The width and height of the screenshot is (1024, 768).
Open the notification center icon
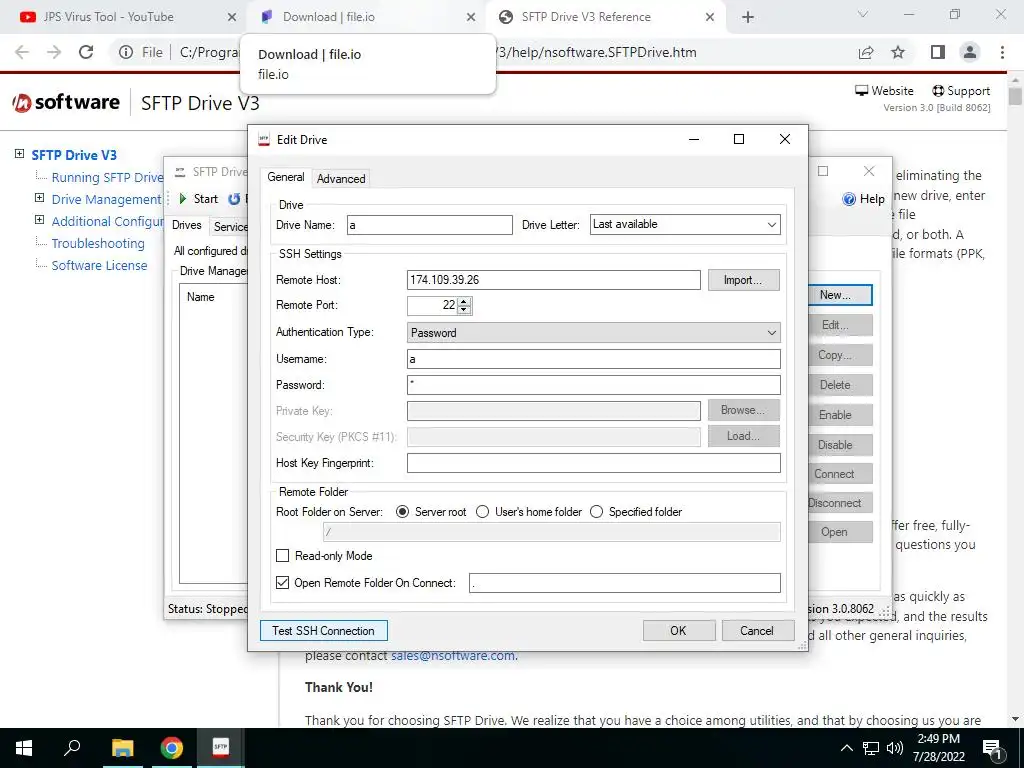[x=992, y=748]
